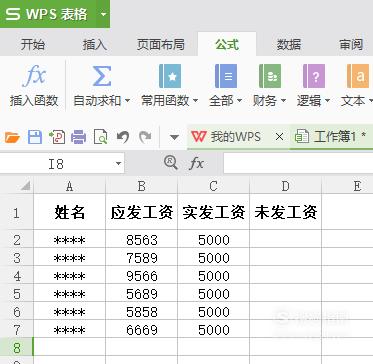Screen dimensions: 373x364
Task: Click the open folder icon
Action: 12,137
